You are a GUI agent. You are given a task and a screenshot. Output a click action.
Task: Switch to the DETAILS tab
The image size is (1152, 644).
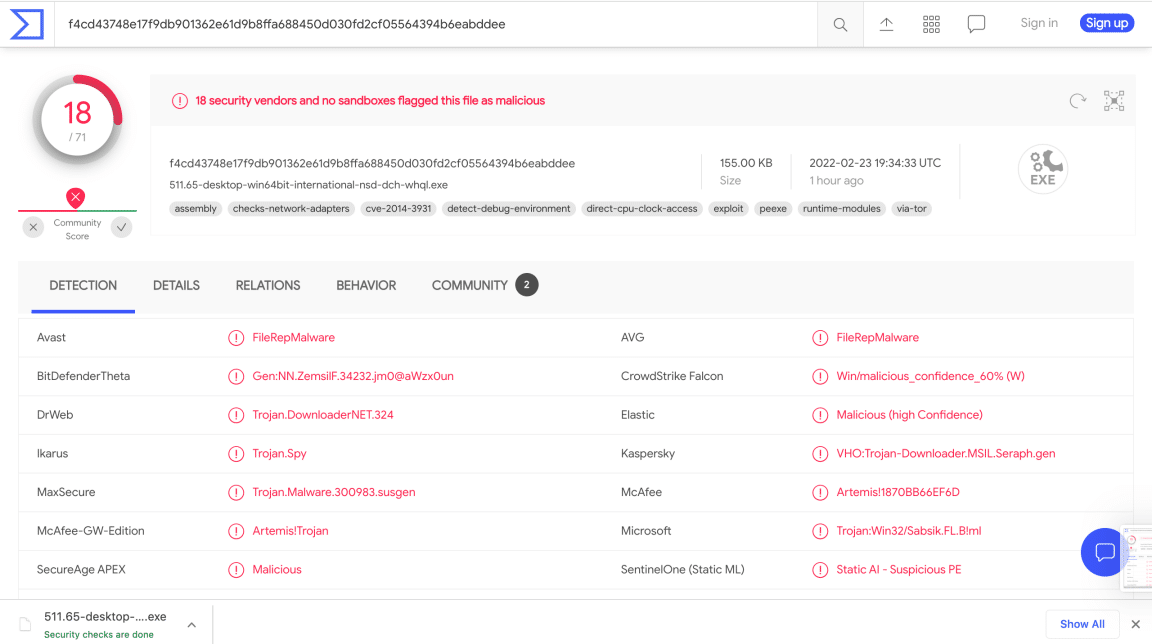(176, 285)
